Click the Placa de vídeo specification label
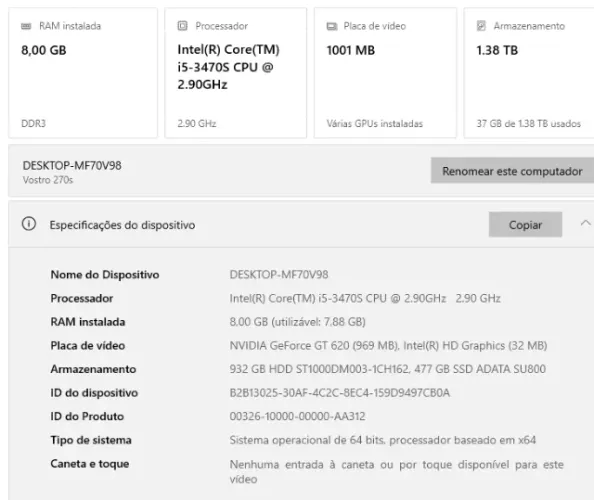 [x=88, y=345]
